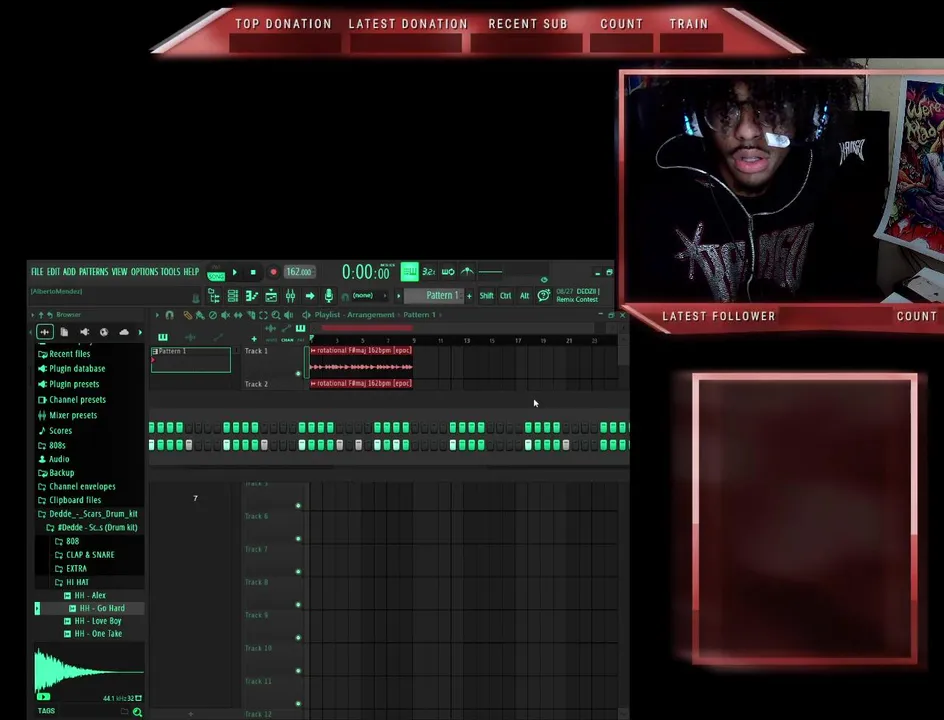Expand the 808s folder in browser
Screen dimensions: 944x720
coord(52,445)
